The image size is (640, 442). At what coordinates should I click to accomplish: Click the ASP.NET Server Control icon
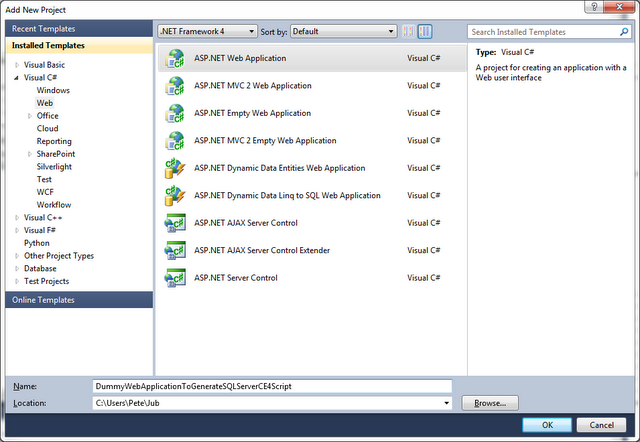[175, 278]
